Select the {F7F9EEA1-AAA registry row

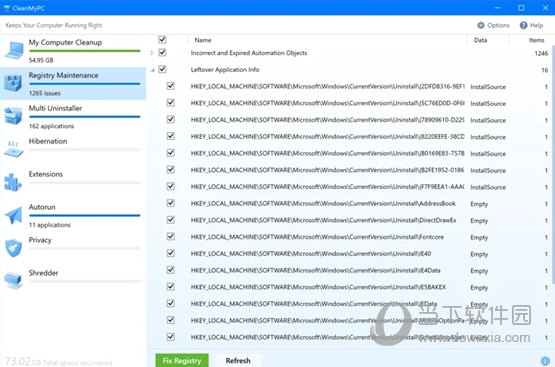coord(350,187)
